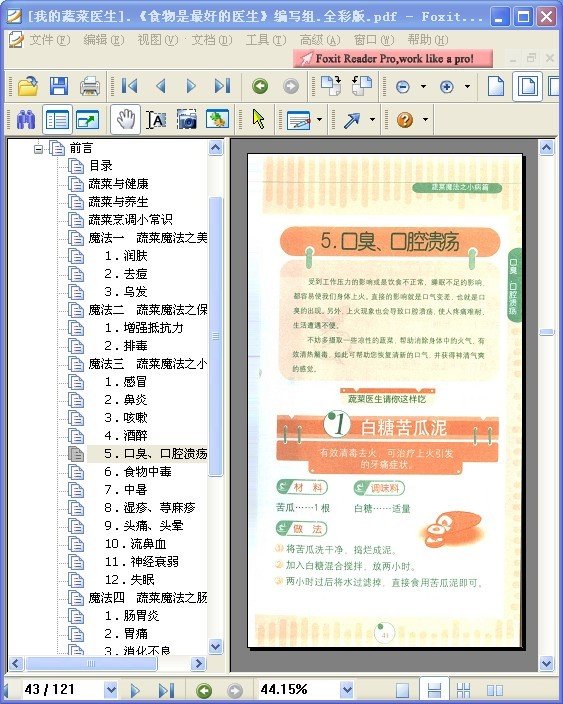Open the 12. 失眠 bookmark

[x=130, y=580]
